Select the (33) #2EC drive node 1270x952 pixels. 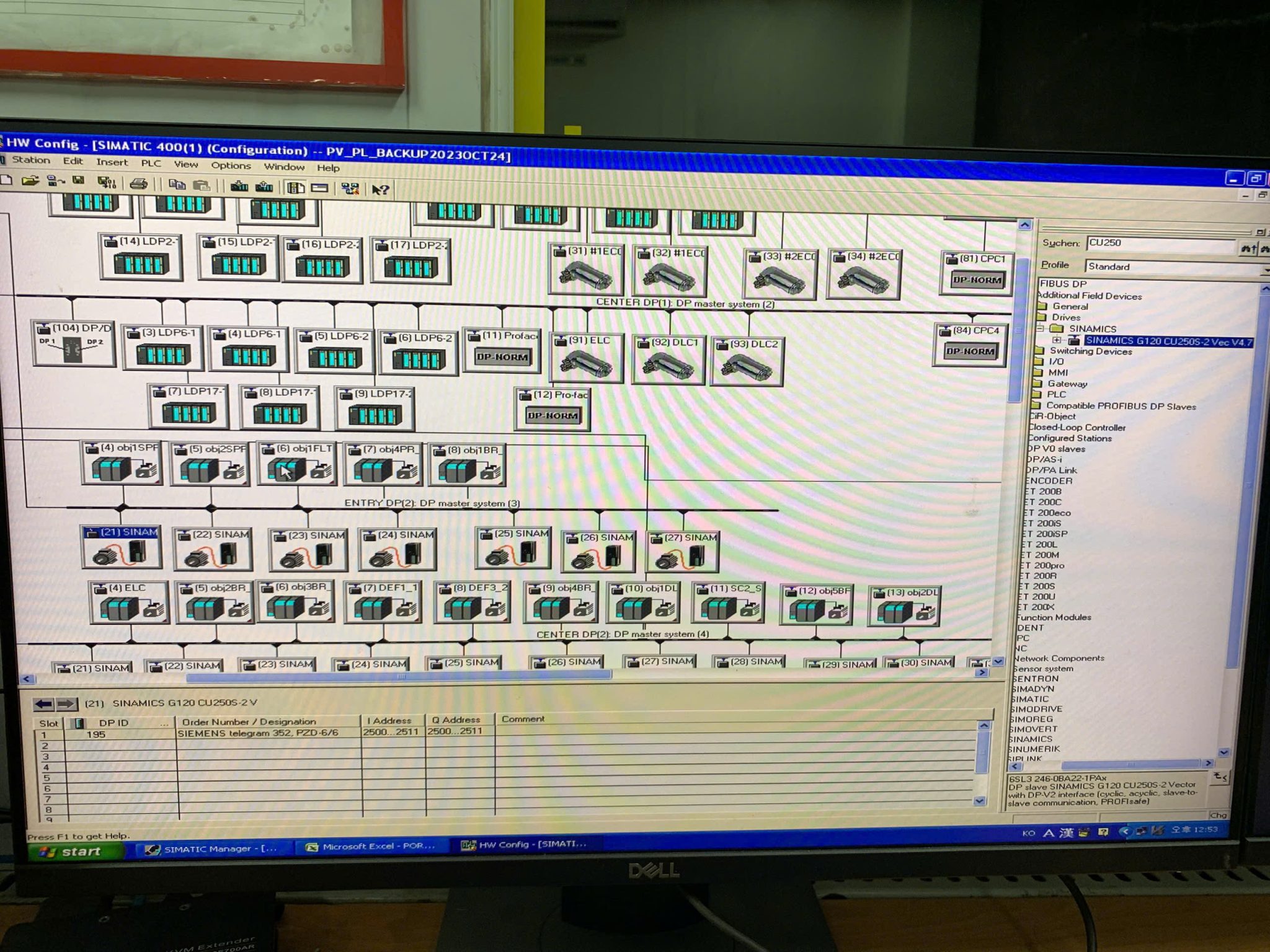click(x=781, y=274)
